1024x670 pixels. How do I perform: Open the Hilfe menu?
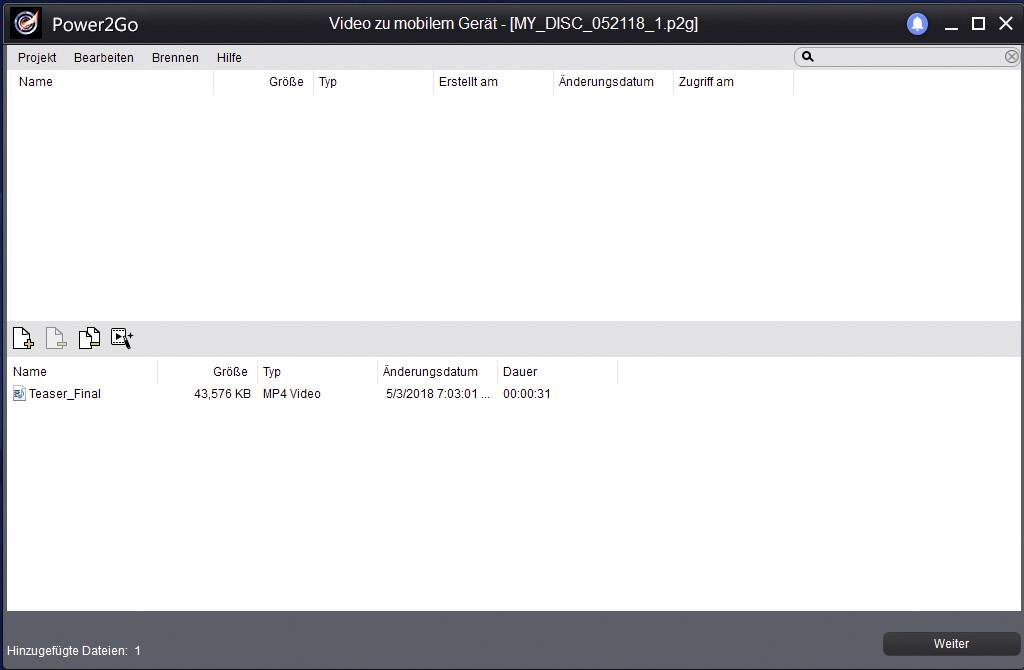coord(229,58)
